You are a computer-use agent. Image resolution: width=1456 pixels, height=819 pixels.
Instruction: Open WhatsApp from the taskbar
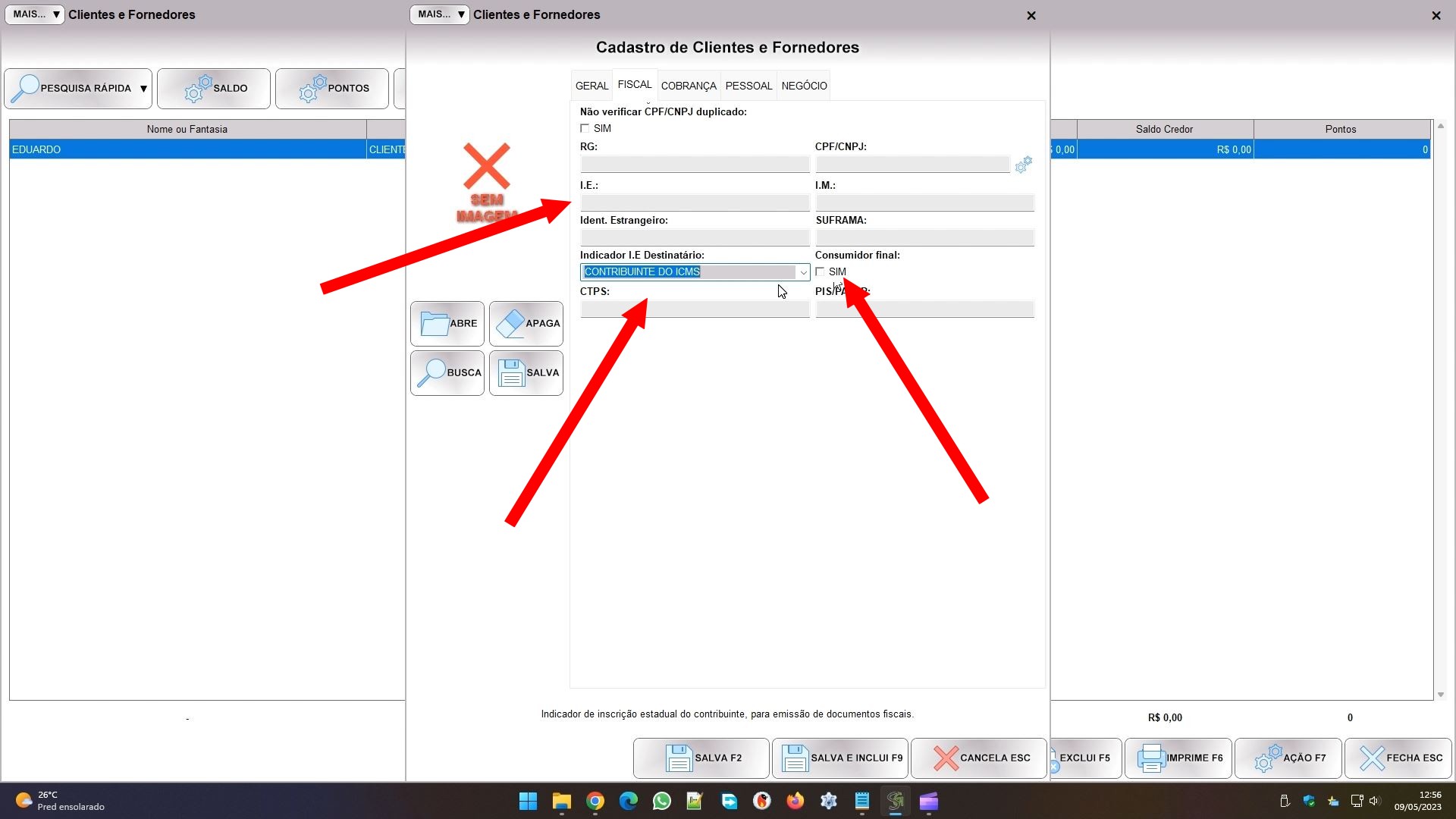coord(662,802)
